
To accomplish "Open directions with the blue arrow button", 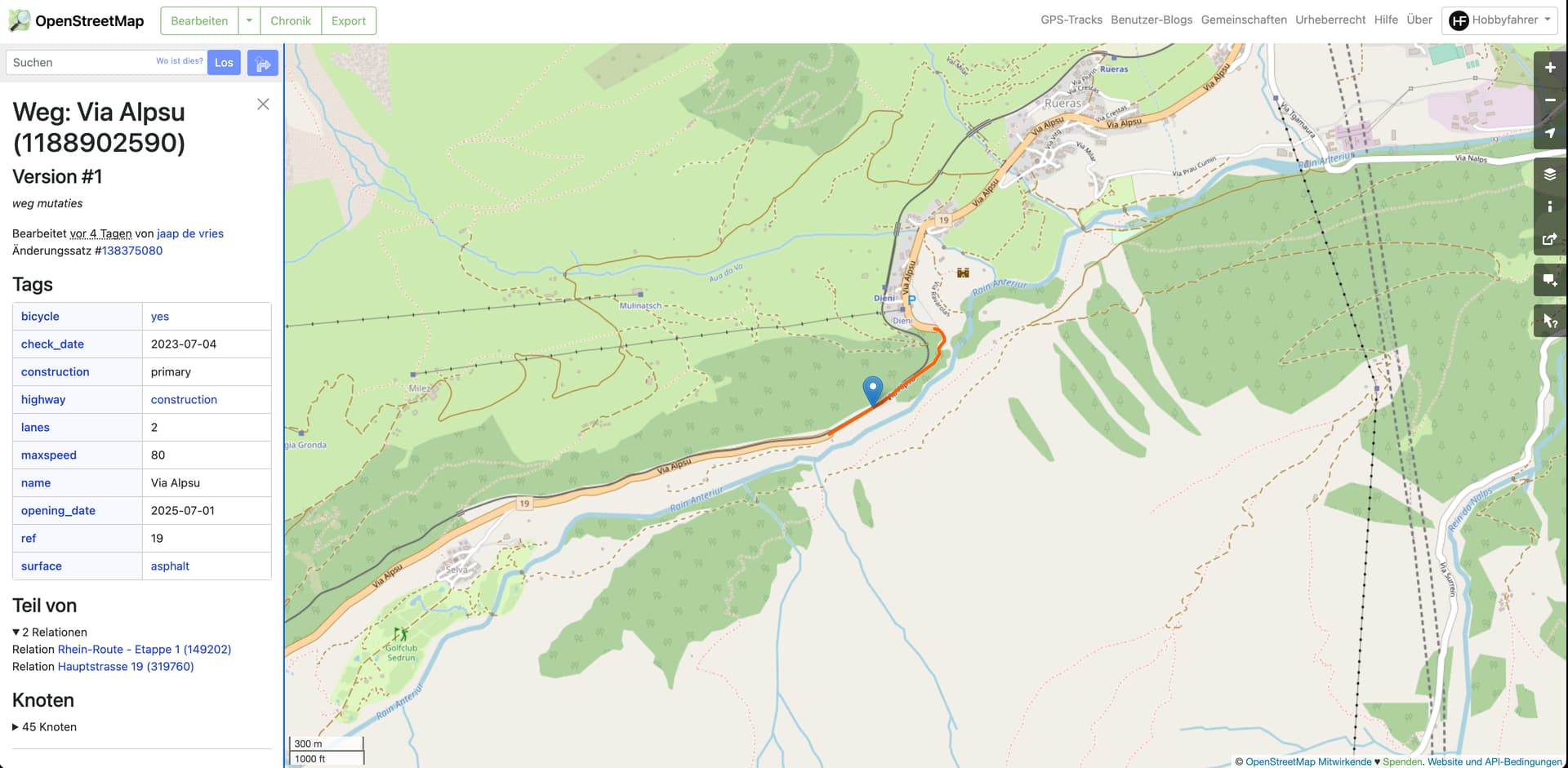I will click(x=262, y=63).
